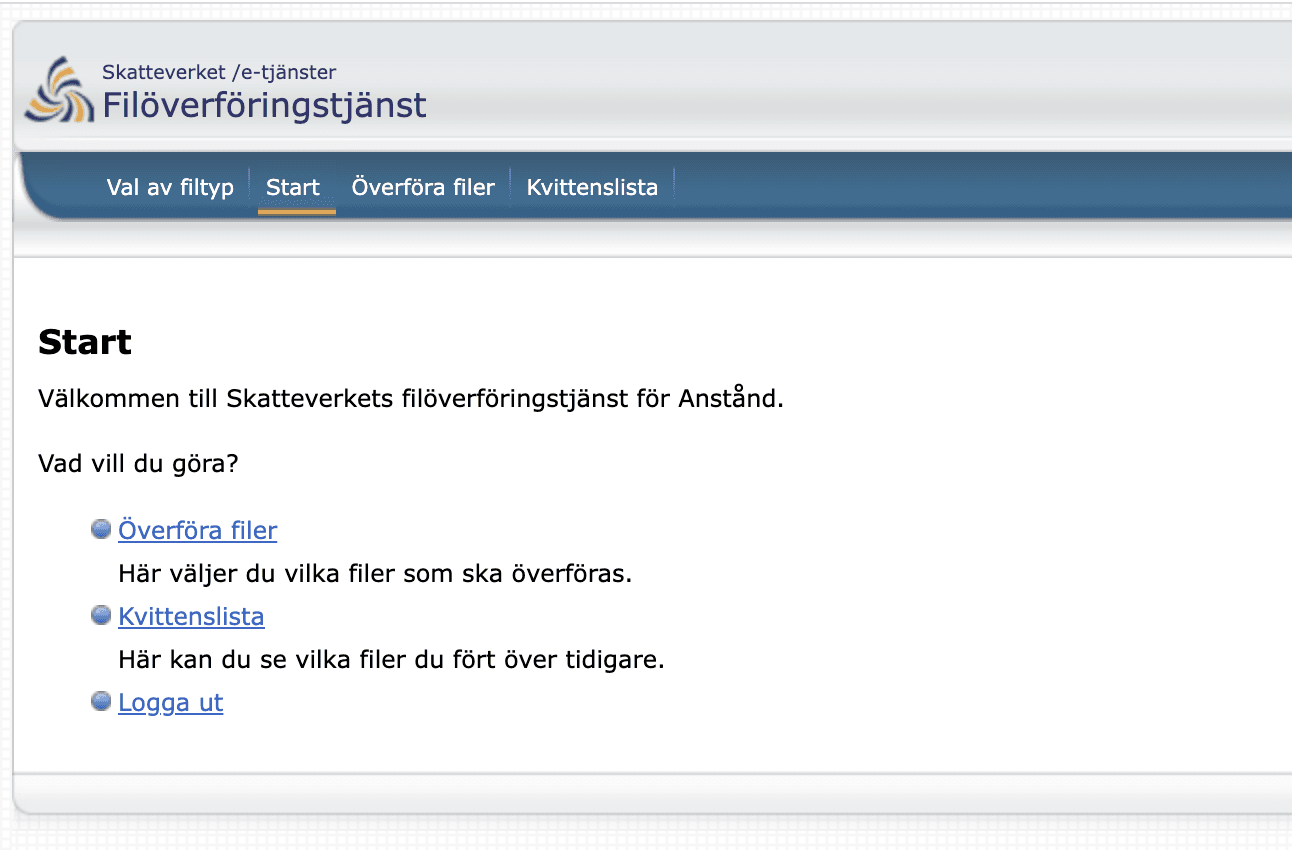
Task: Click the description 'Här kan du se vilka filer'
Action: (x=391, y=660)
